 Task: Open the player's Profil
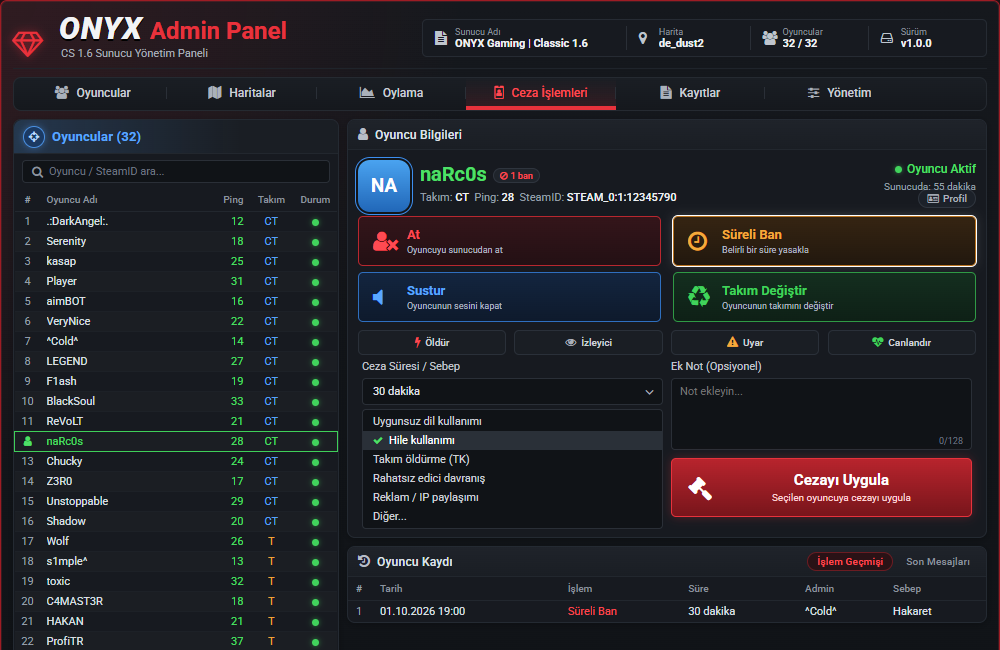click(x=947, y=199)
